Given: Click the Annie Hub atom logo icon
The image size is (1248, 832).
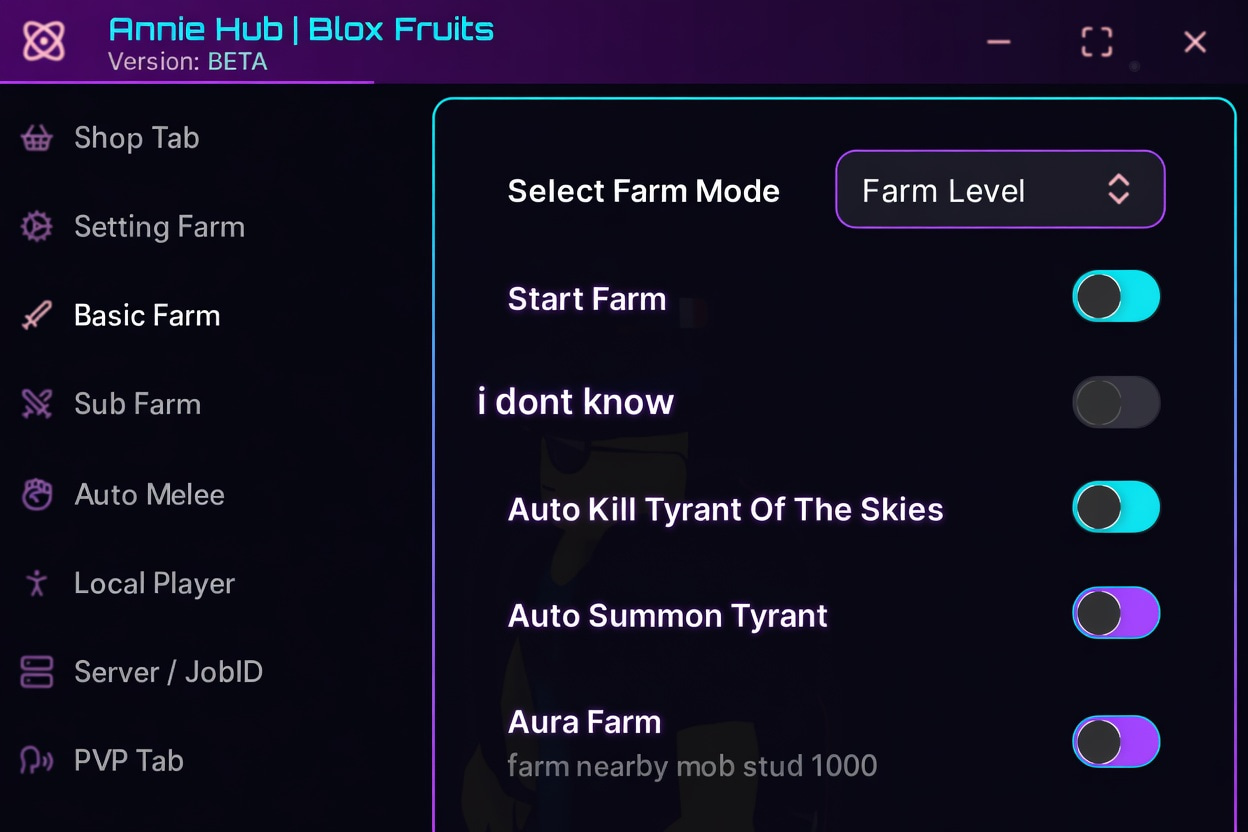Looking at the screenshot, I should [x=43, y=41].
